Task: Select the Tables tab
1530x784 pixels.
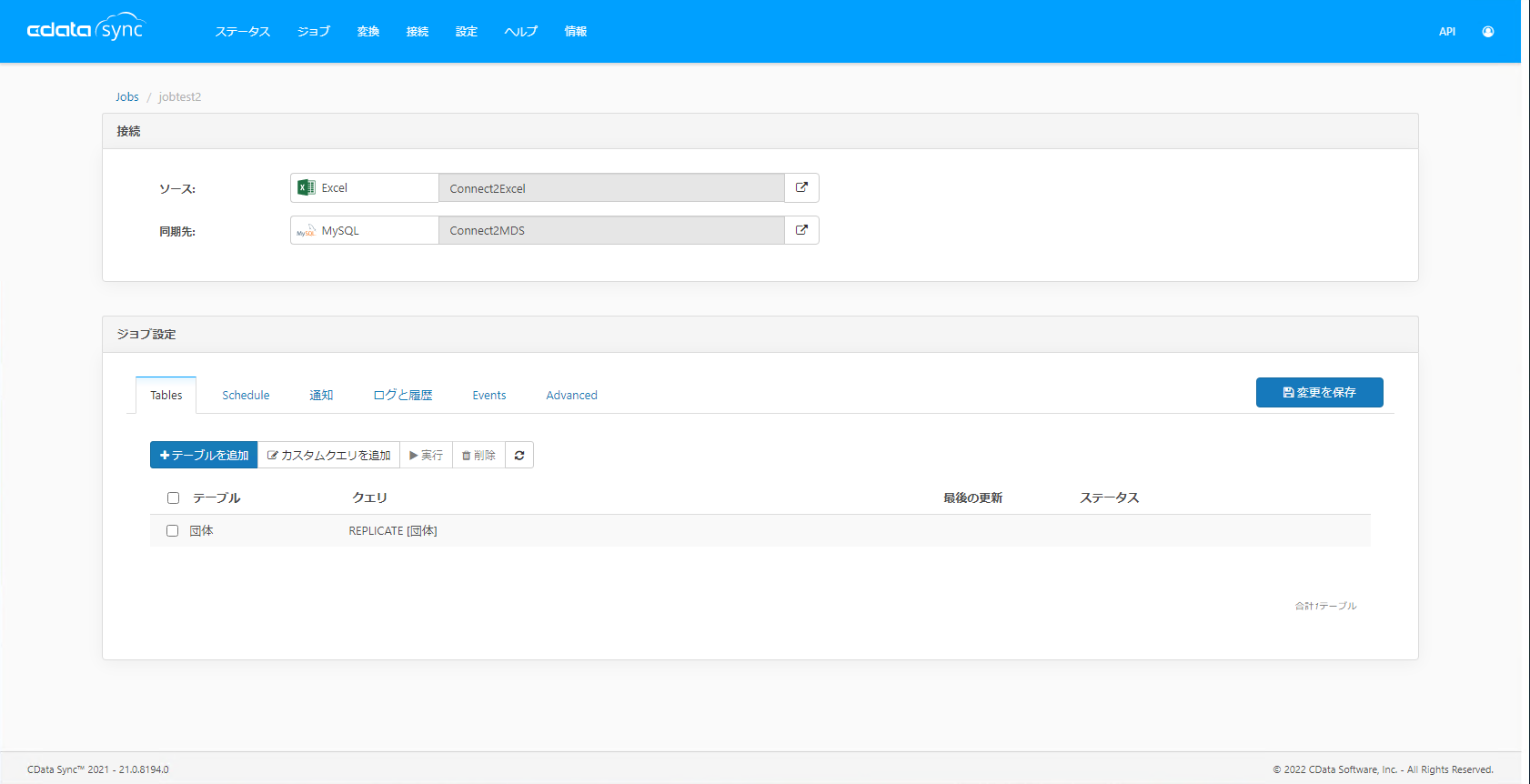Action: click(166, 396)
